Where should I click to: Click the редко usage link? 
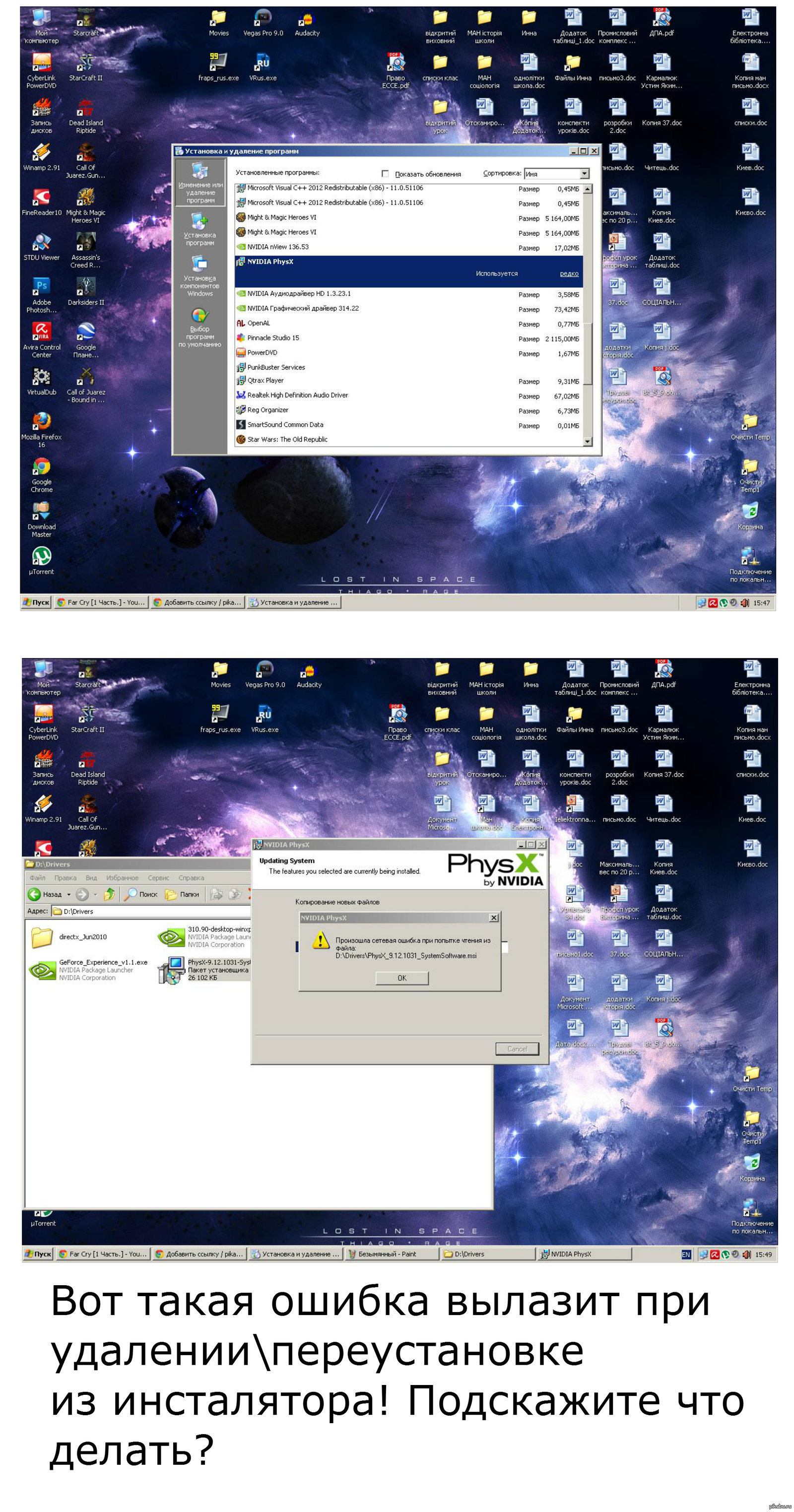[569, 273]
